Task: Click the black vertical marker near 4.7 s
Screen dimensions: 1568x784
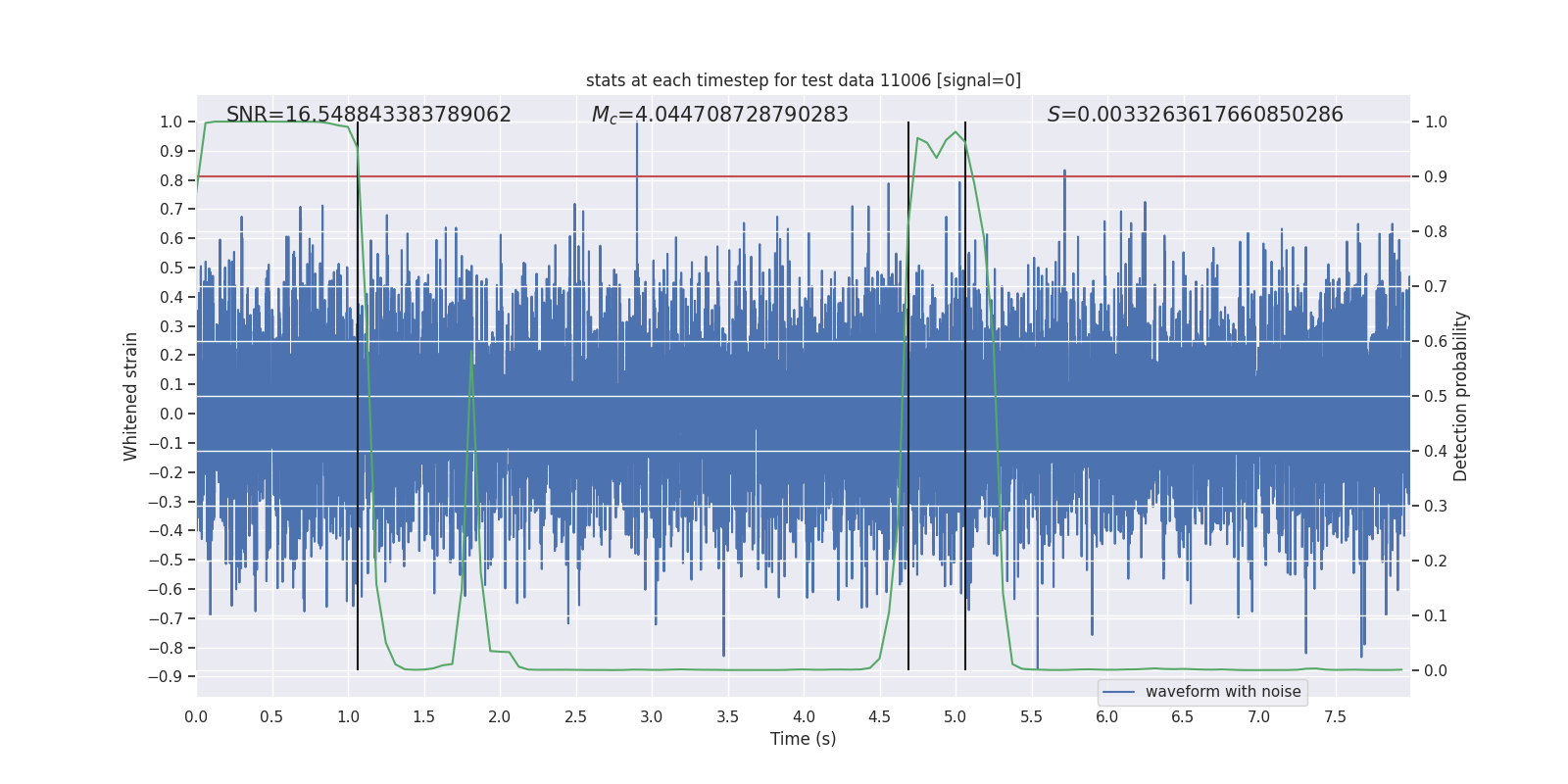Action: point(908,396)
